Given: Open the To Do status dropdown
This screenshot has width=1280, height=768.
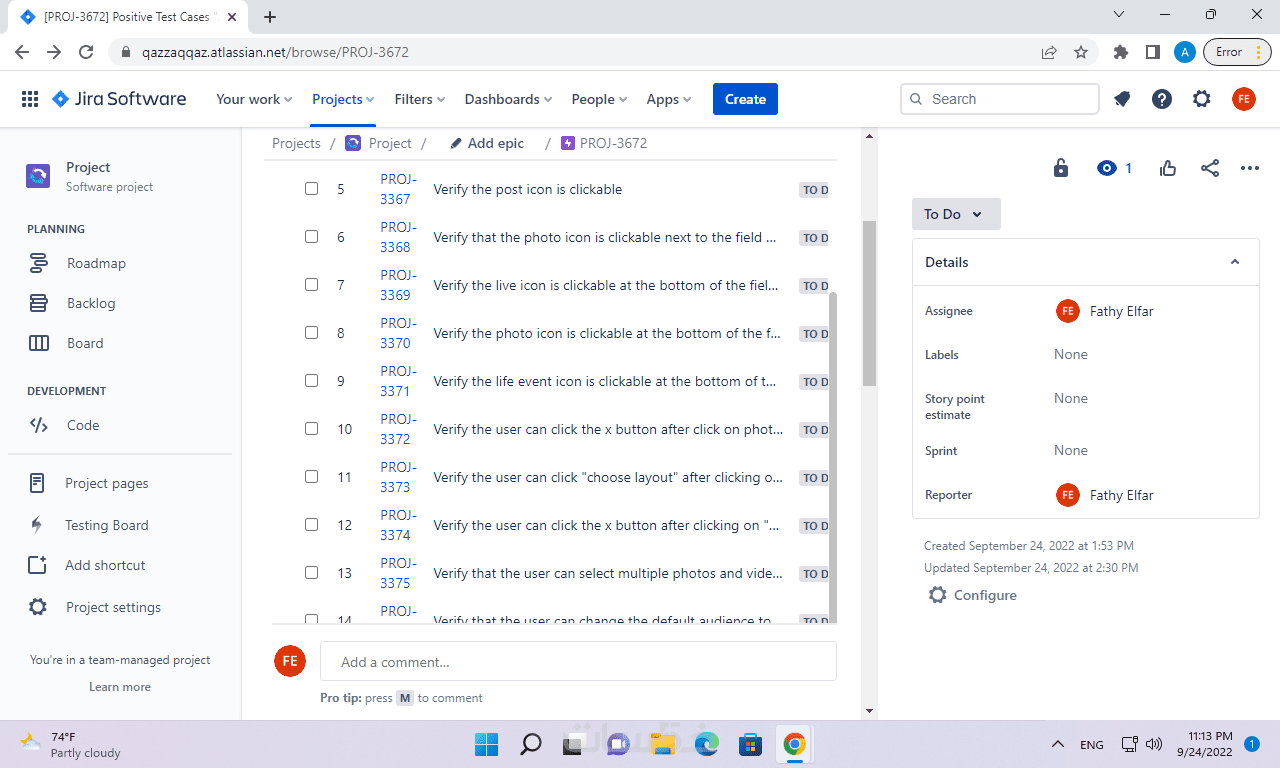Looking at the screenshot, I should coord(956,214).
